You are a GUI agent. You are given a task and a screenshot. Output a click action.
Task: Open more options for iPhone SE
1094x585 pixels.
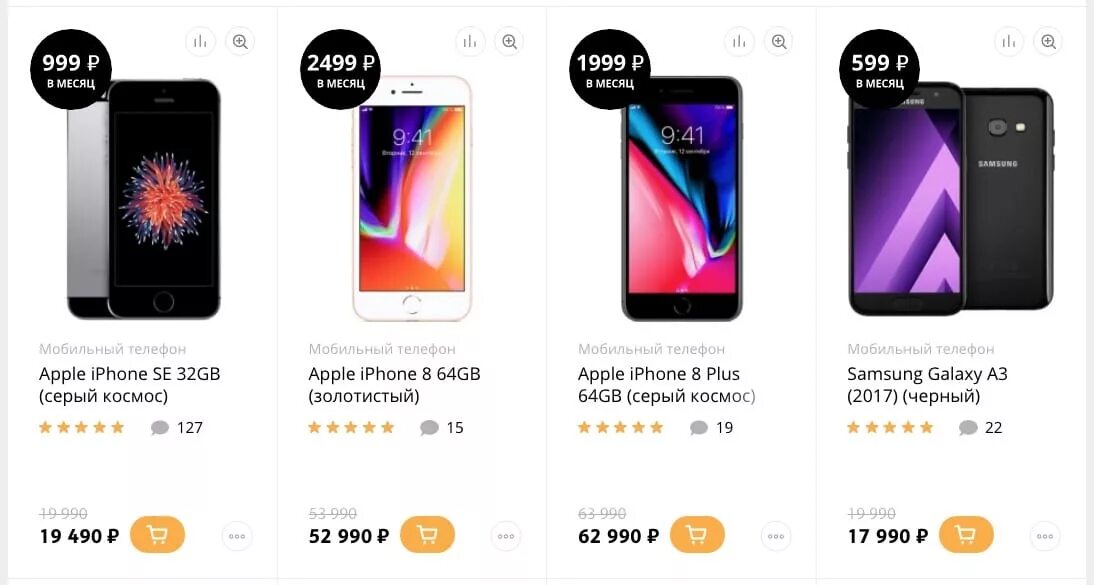pos(237,536)
